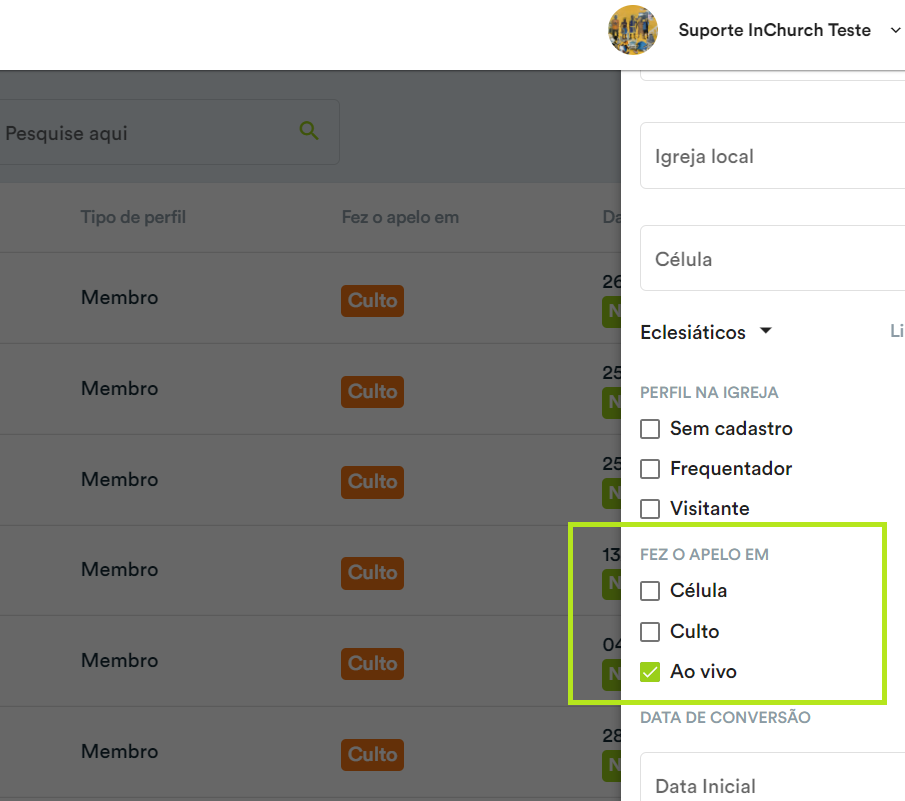Click the Culto tag in first row
The width and height of the screenshot is (905, 801).
click(x=372, y=301)
